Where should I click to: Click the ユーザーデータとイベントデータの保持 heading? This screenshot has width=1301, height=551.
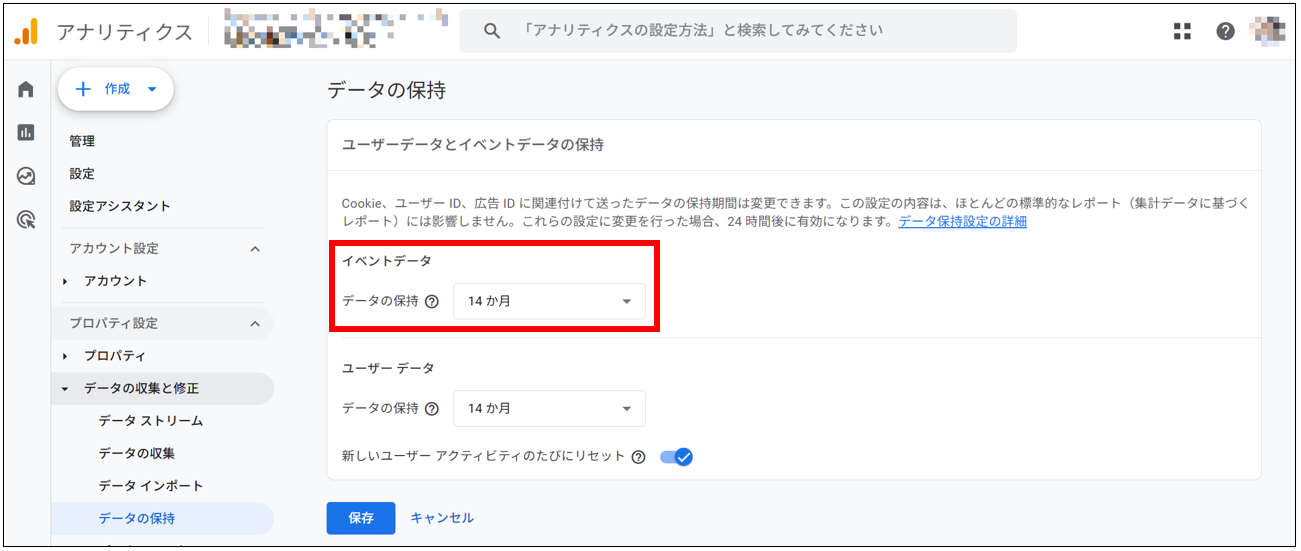472,145
